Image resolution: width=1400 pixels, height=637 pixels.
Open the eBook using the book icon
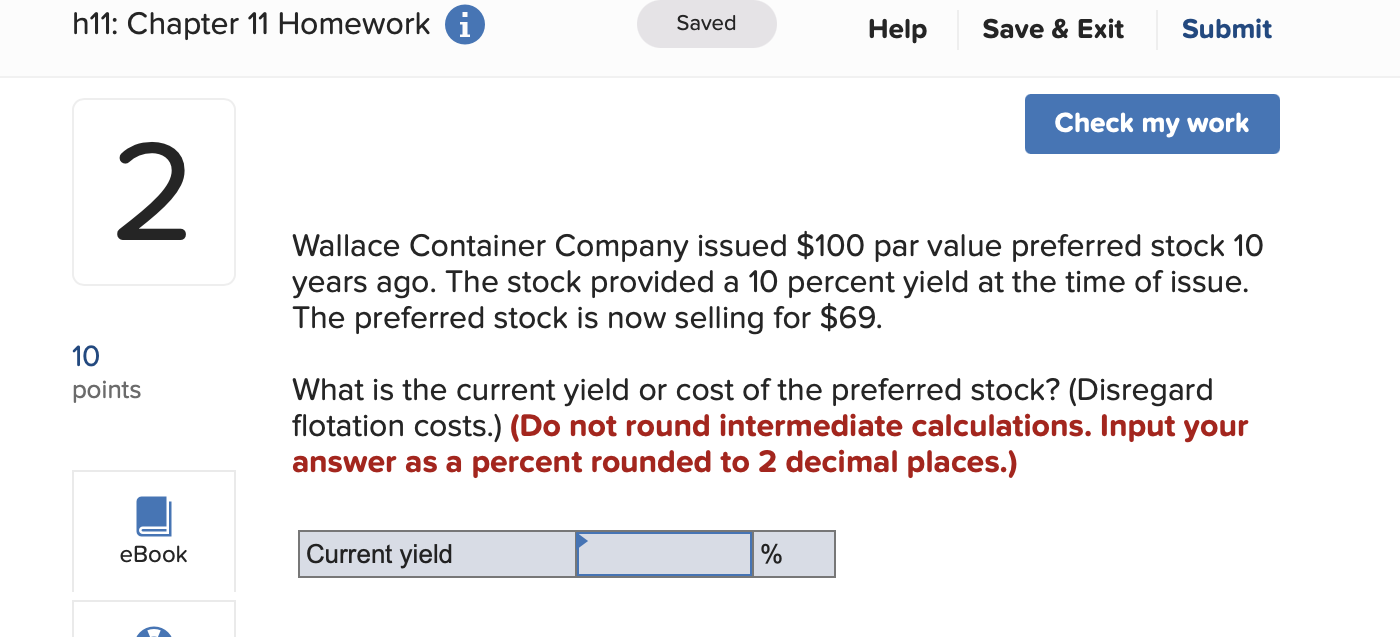point(153,517)
